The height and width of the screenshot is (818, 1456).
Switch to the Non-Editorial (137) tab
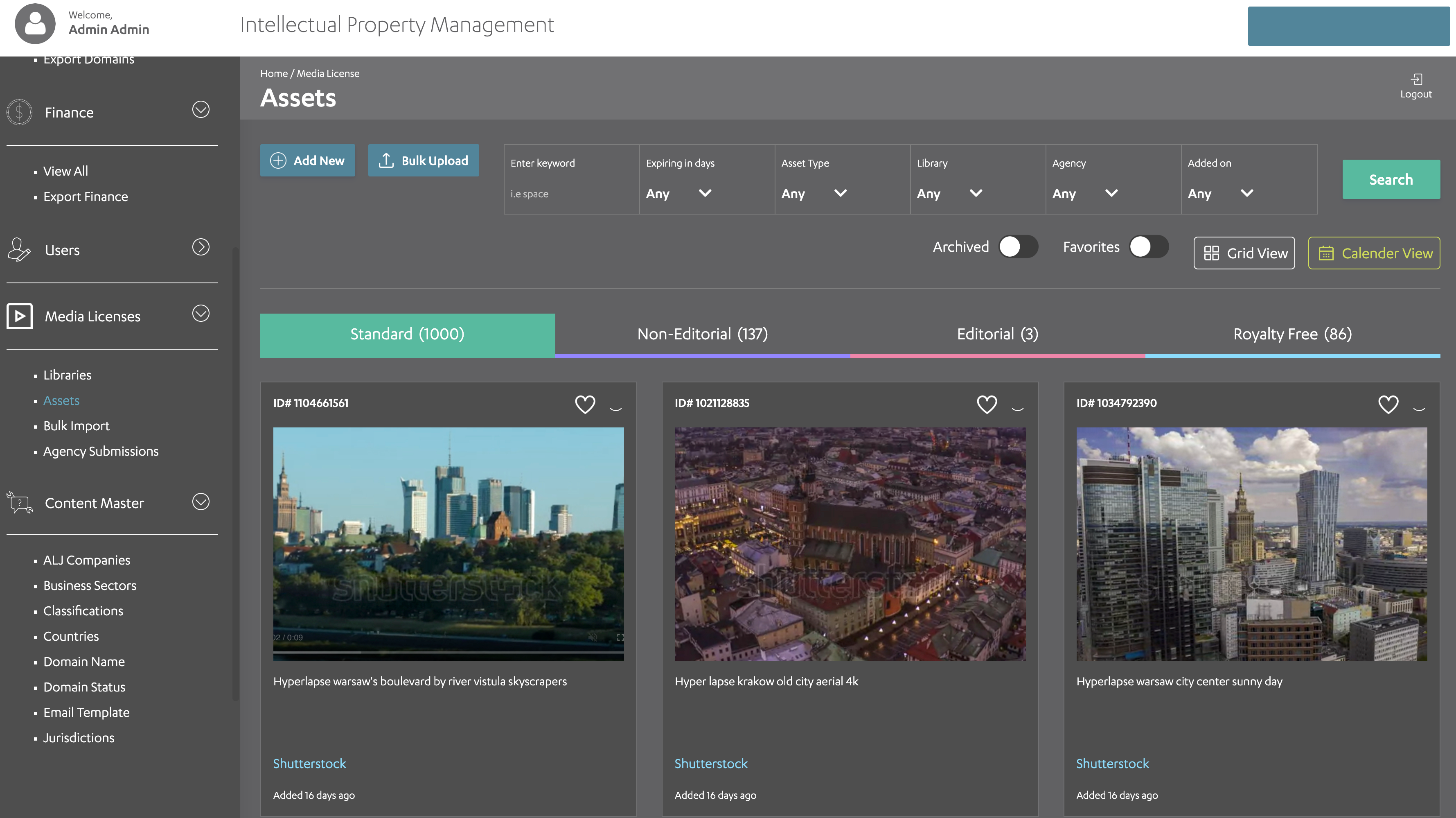[x=702, y=334]
